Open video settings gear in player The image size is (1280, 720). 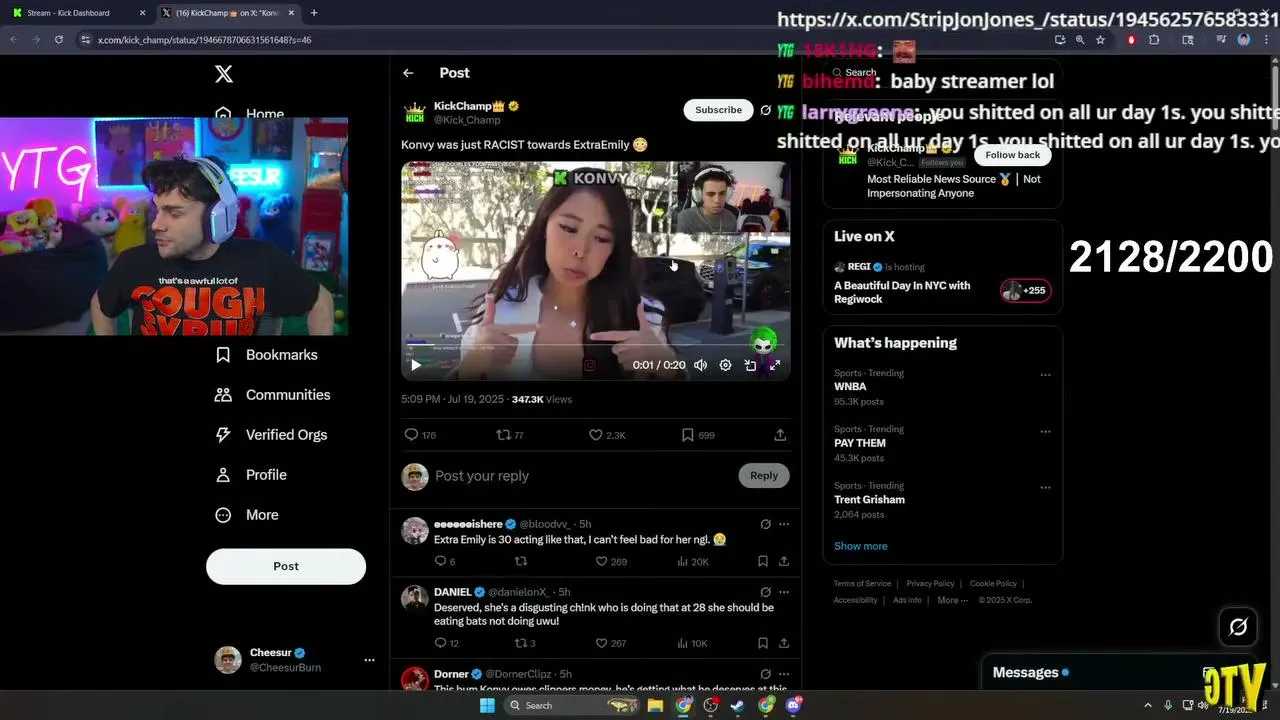(726, 365)
